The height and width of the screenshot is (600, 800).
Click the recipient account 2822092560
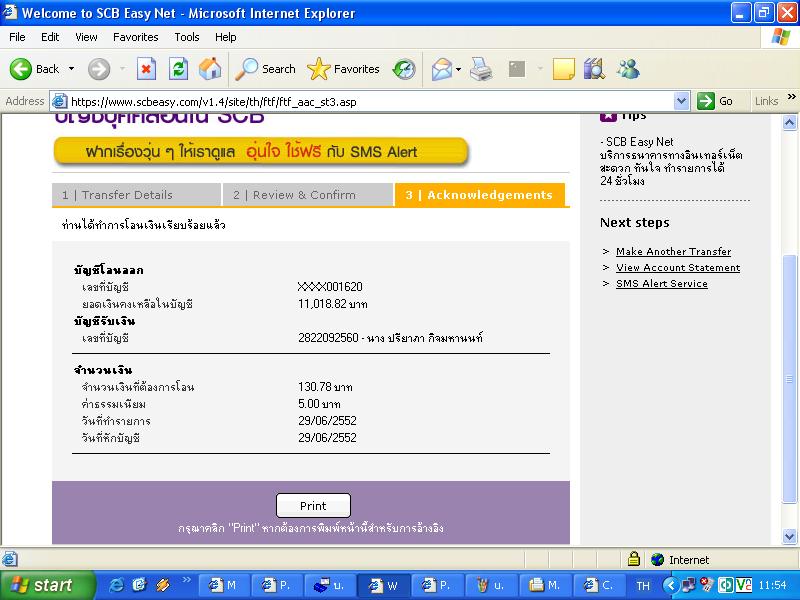click(x=328, y=338)
